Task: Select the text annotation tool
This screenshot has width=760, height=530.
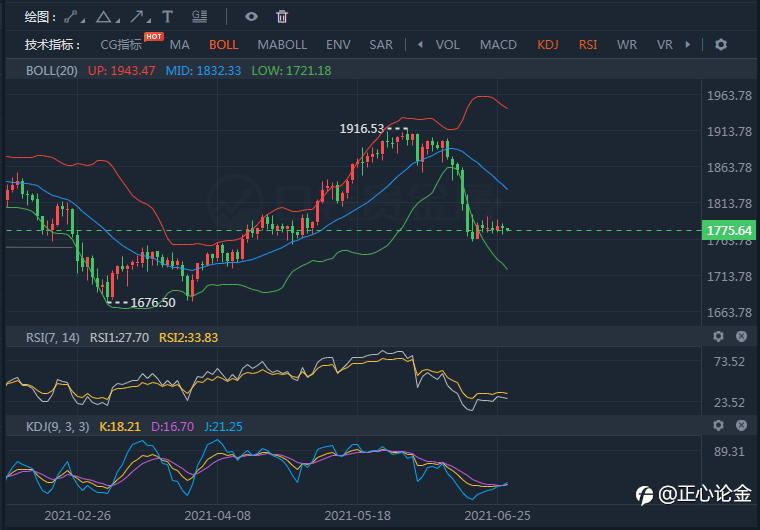Action: (x=167, y=17)
